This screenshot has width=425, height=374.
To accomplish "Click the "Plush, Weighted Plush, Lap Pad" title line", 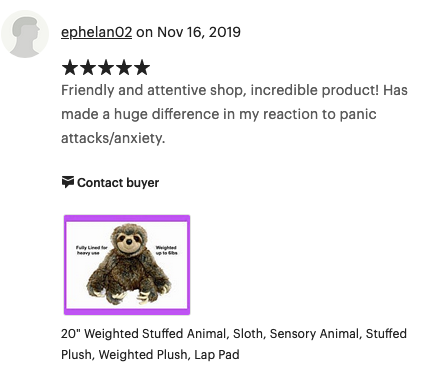I will 150,354.
